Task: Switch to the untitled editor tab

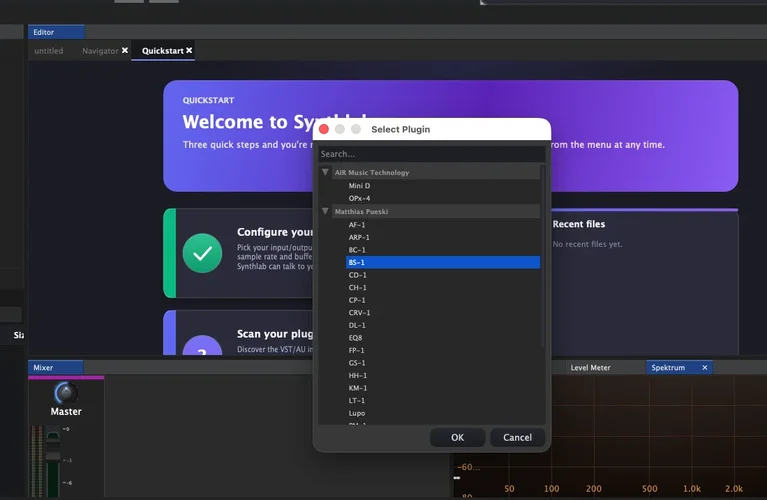Action: (x=48, y=51)
